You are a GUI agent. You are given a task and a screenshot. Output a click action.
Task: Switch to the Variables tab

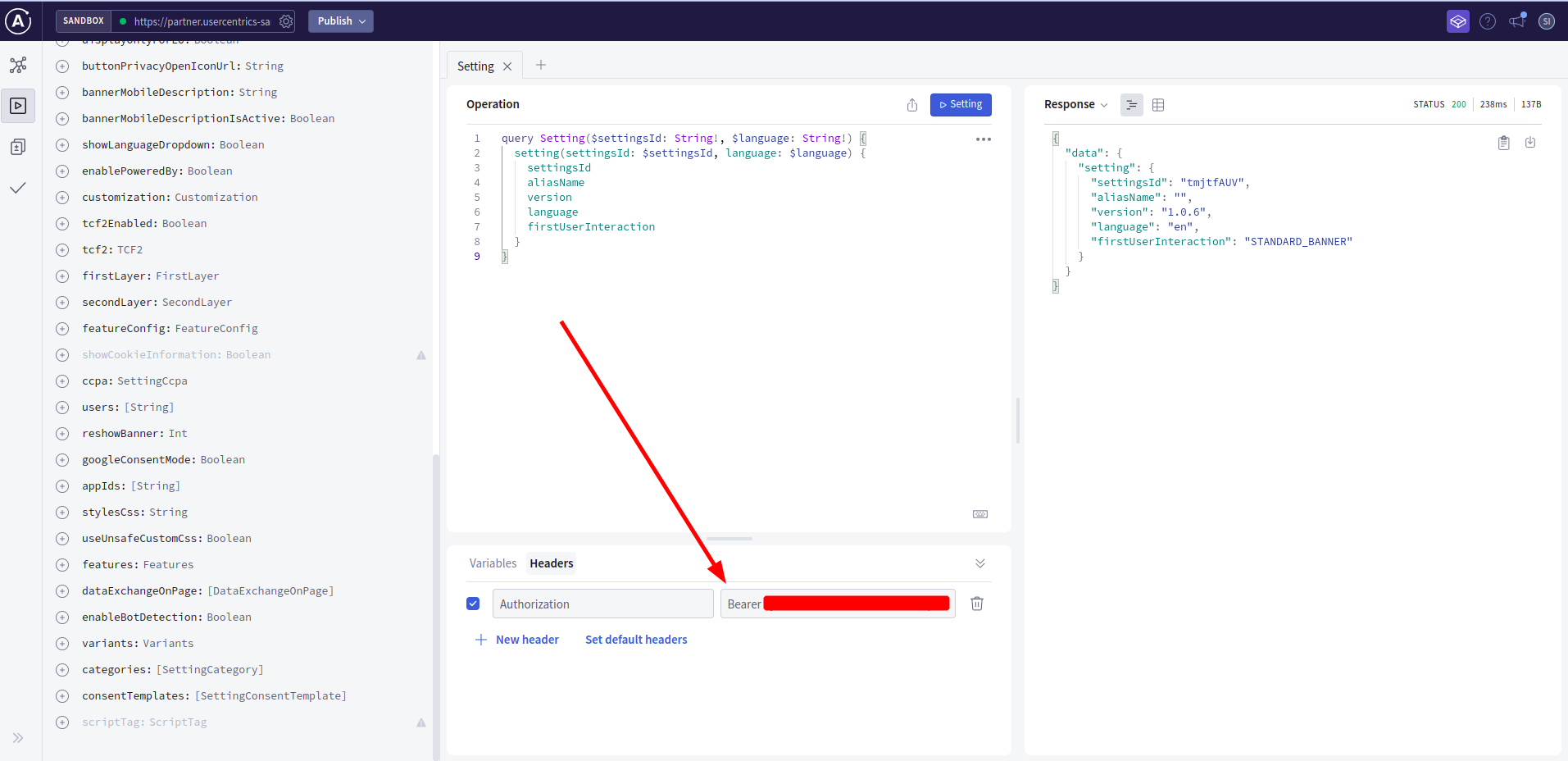493,563
